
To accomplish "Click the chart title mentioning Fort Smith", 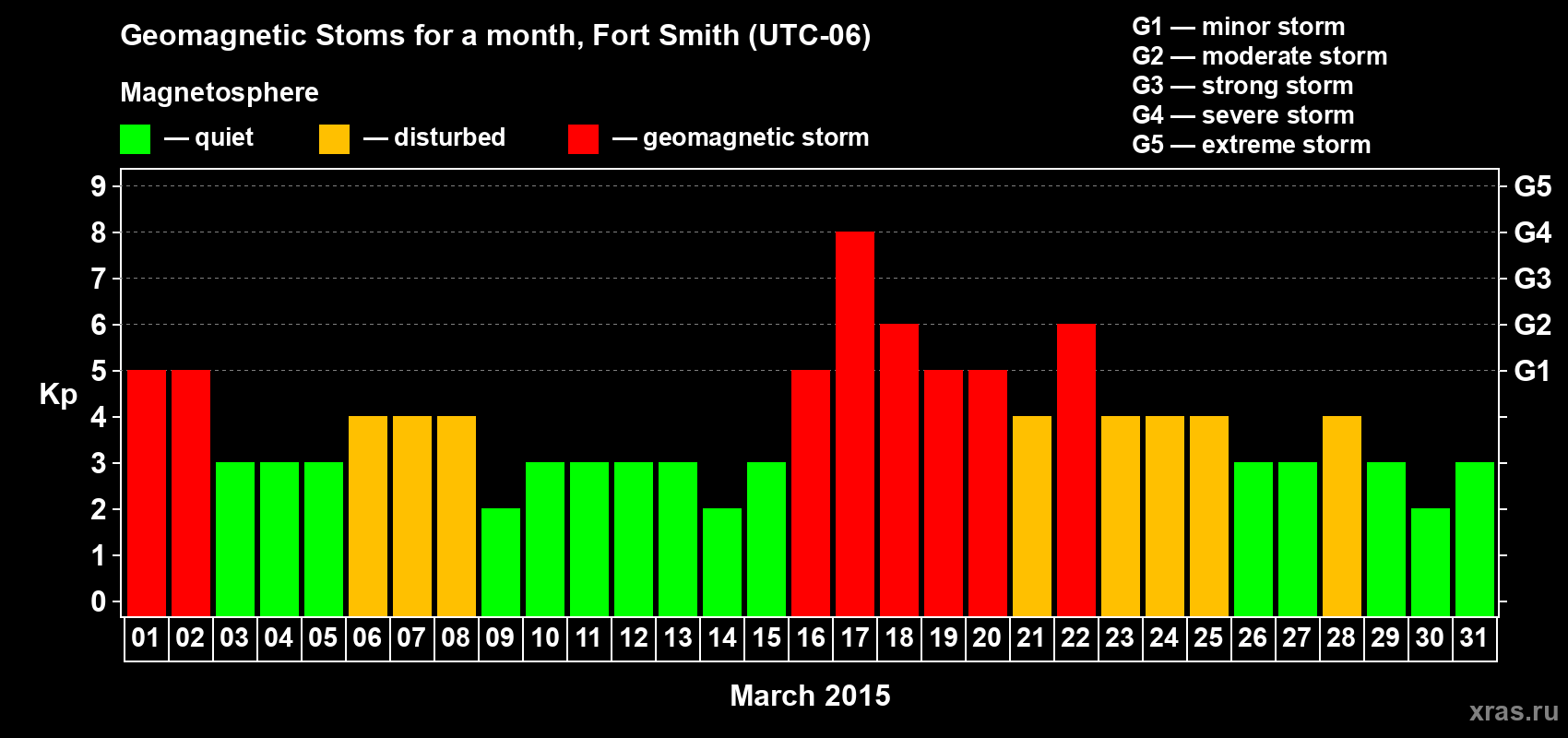I will (495, 36).
